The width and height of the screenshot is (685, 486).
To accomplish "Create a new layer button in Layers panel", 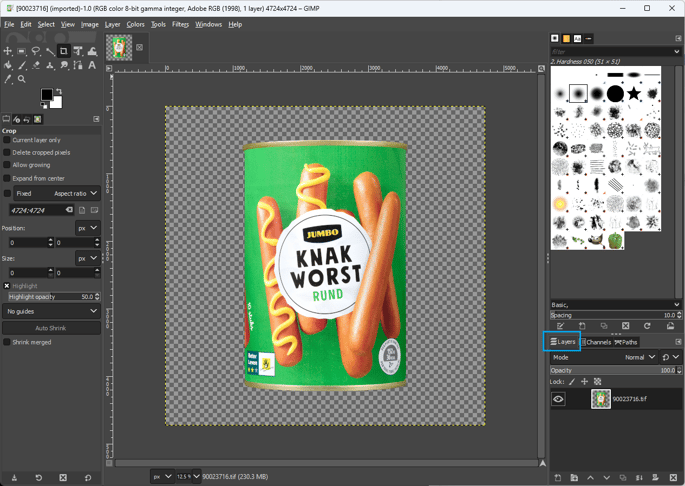I will [557, 478].
